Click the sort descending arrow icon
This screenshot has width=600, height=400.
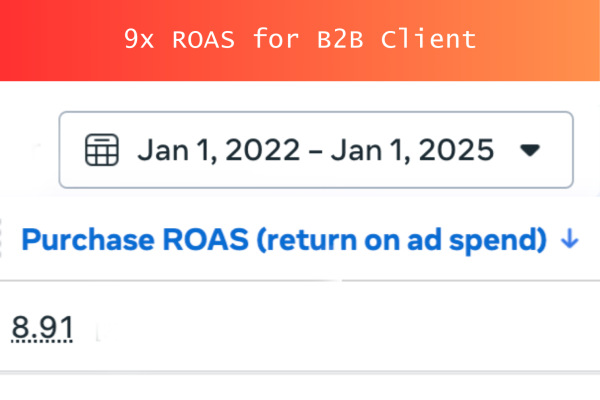tap(570, 240)
